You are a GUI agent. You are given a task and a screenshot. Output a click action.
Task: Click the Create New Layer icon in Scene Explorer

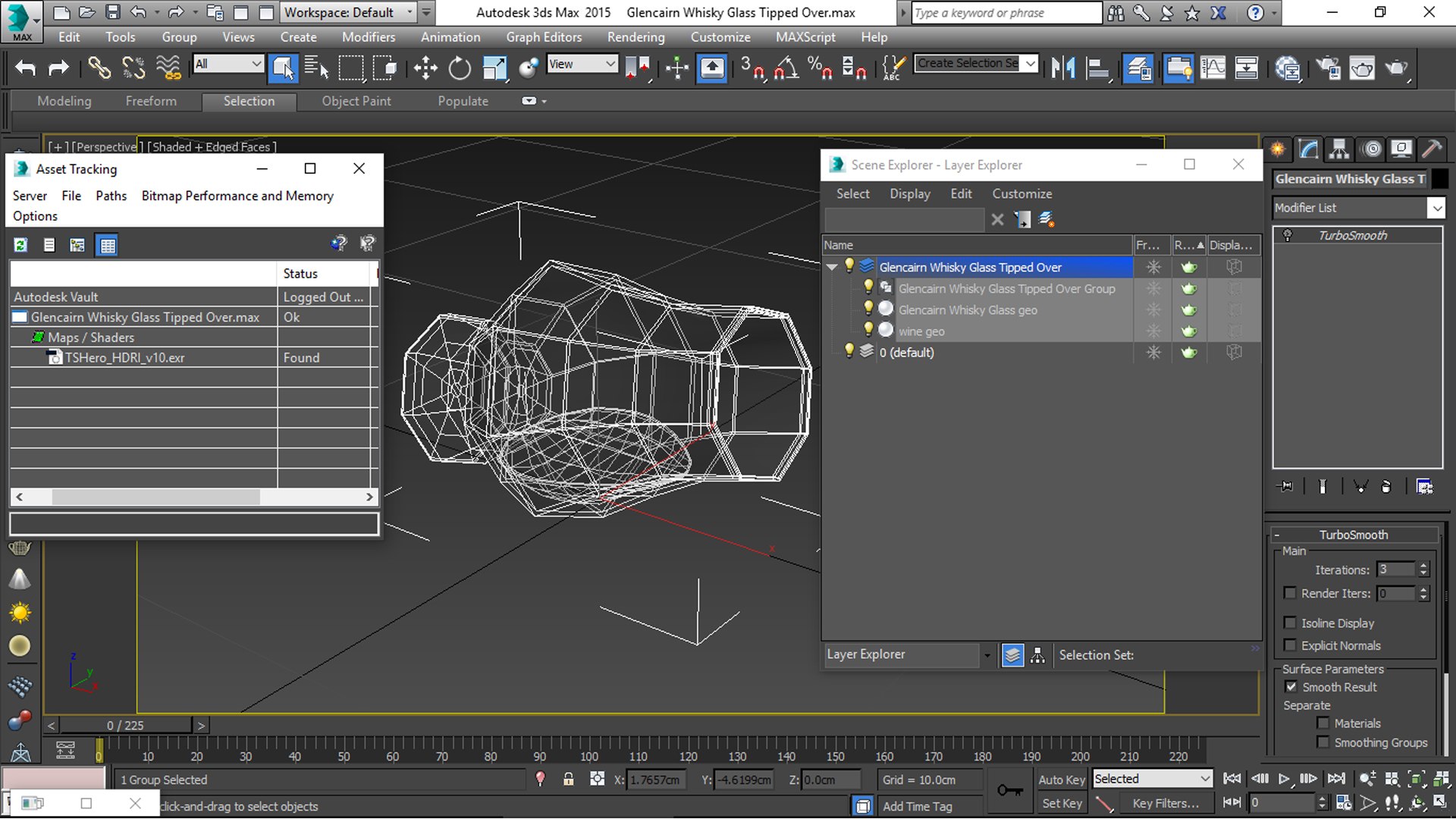tap(1046, 220)
